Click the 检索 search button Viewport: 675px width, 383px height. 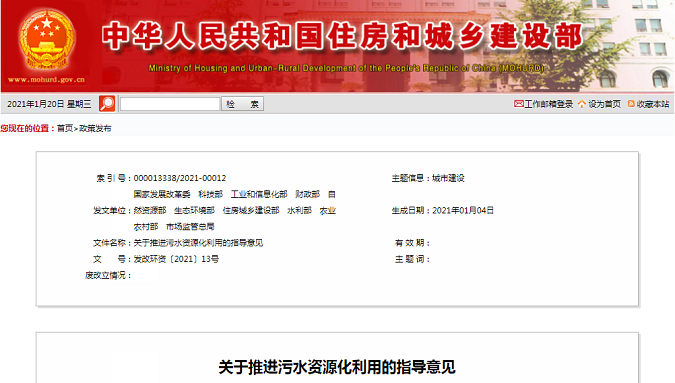(x=242, y=104)
